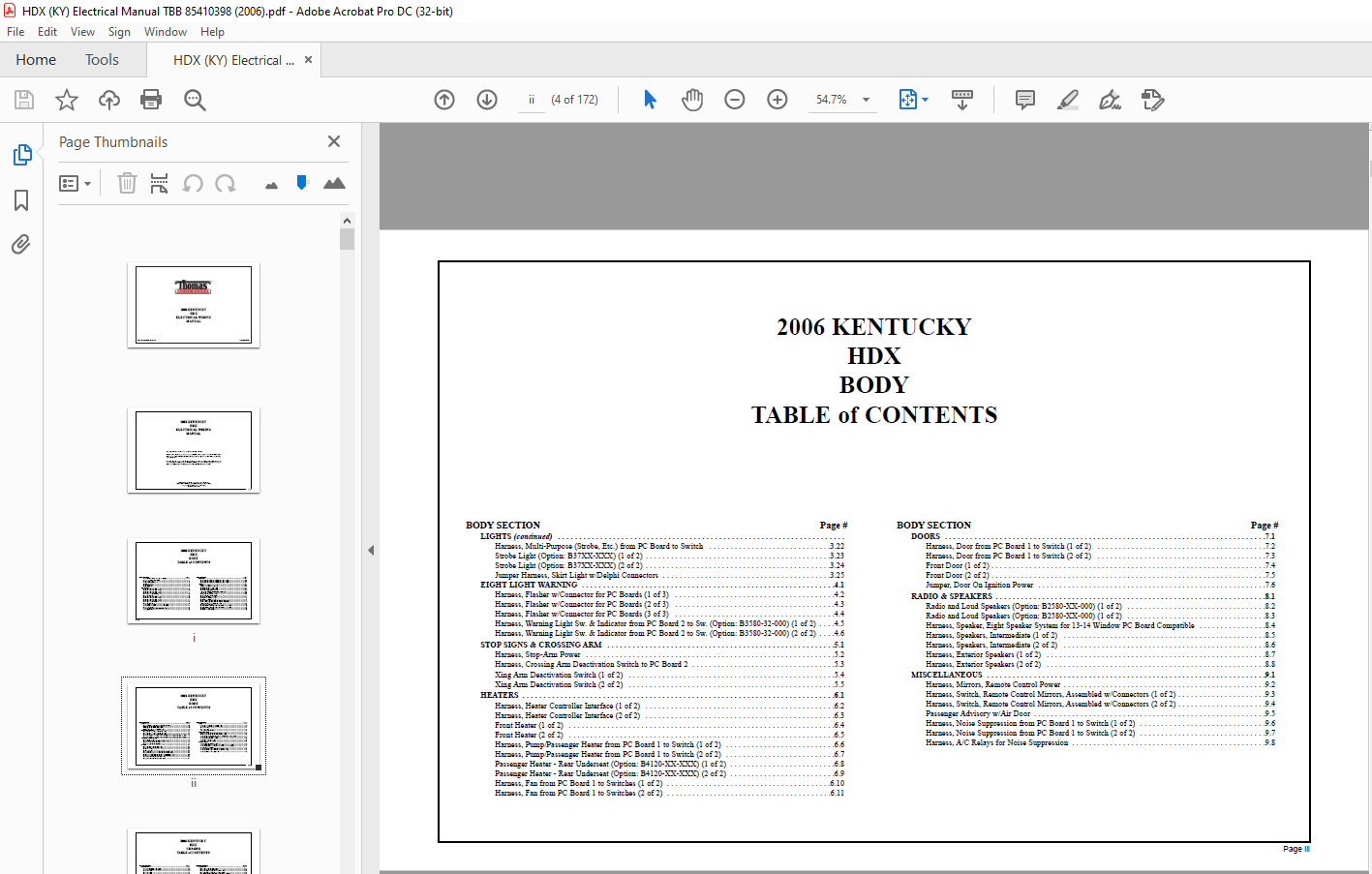Select the HDX (KY) Electrical document tab
This screenshot has height=874, width=1372.
click(233, 60)
